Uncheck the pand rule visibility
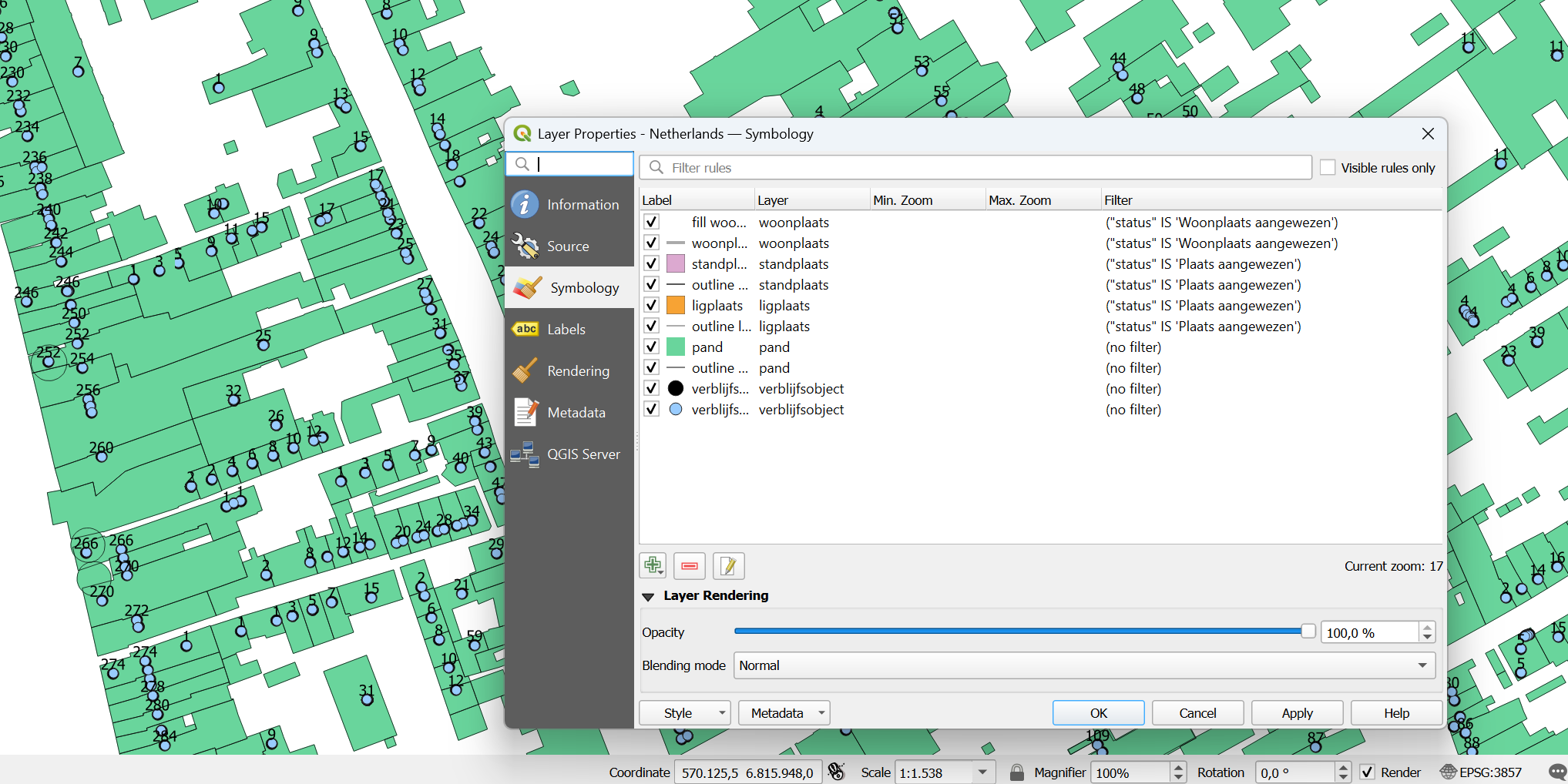Screen dimensions: 1568x784 [651, 347]
